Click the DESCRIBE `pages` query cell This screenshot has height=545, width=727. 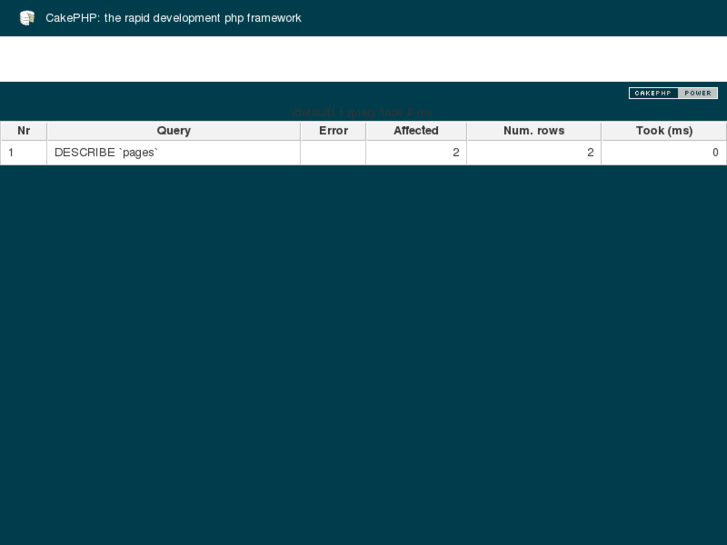(174, 153)
